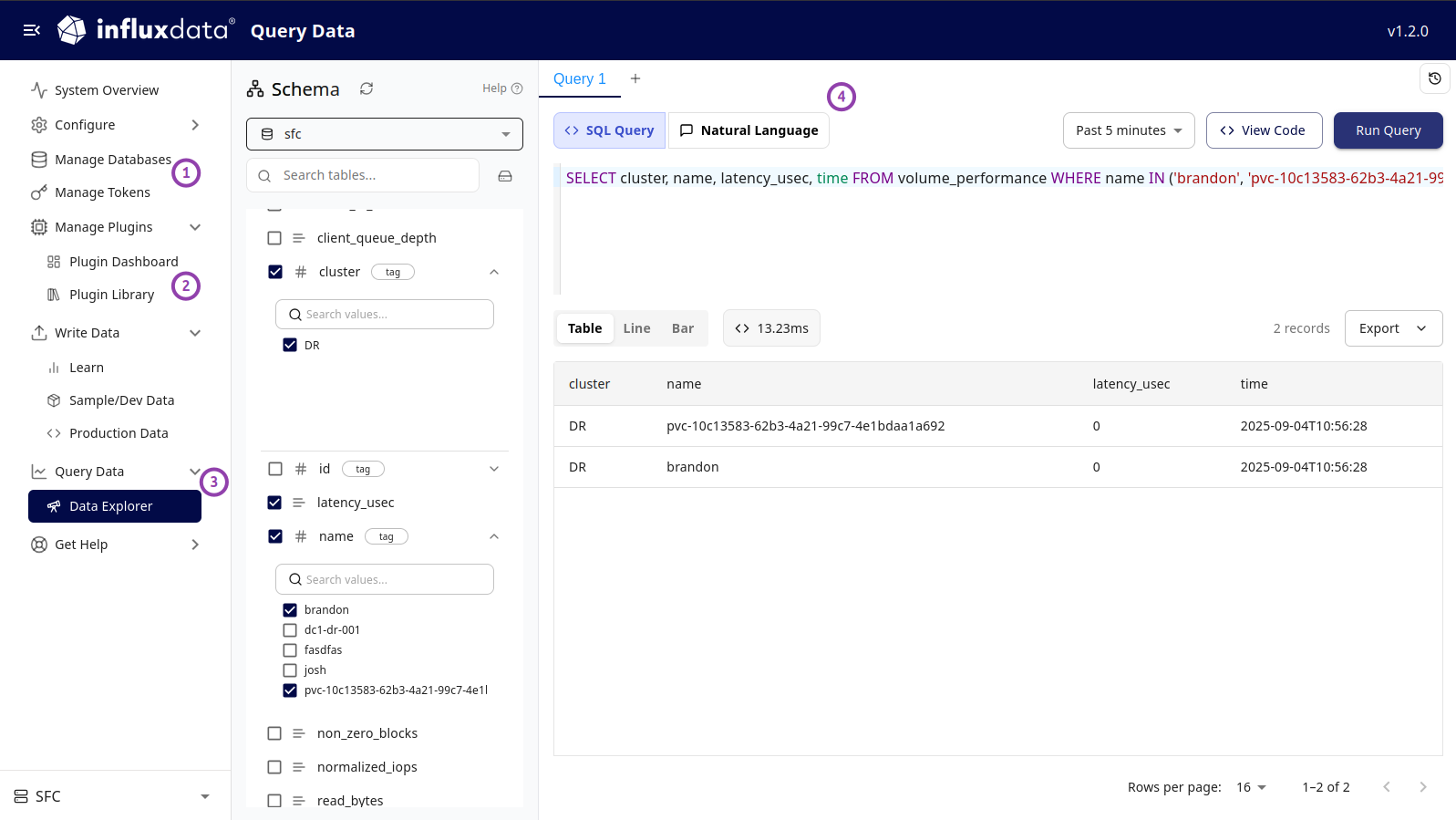Collapse the sidebar menu icon
Image resolution: width=1456 pixels, height=820 pixels.
click(x=32, y=30)
